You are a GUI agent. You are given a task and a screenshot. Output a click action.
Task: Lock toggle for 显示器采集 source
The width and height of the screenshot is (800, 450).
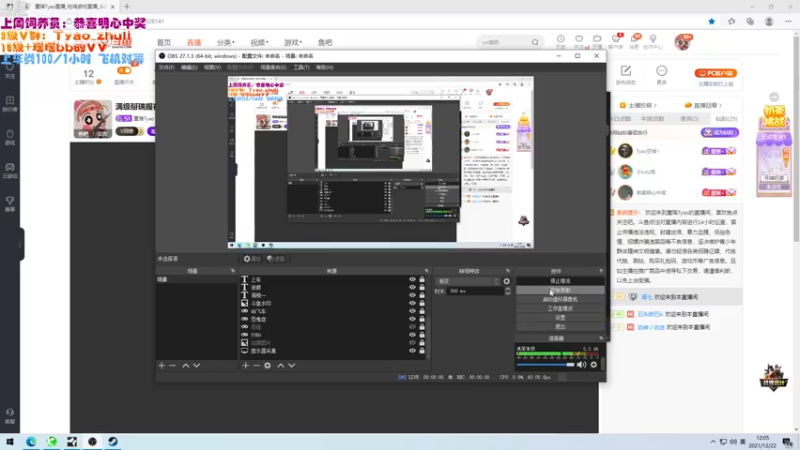tap(422, 351)
